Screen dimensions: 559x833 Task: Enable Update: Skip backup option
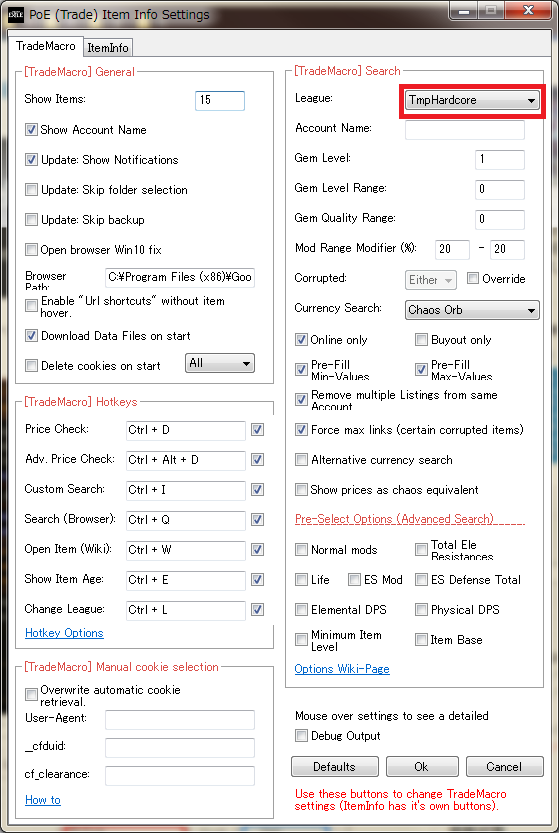(31, 219)
